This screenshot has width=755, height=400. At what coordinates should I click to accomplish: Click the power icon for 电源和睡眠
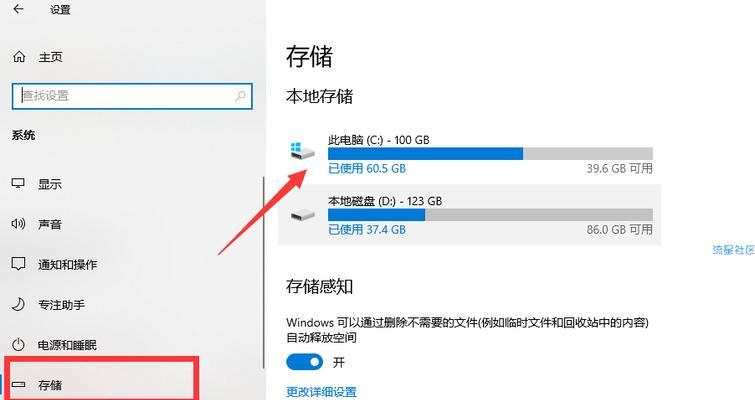pyautogui.click(x=18, y=345)
